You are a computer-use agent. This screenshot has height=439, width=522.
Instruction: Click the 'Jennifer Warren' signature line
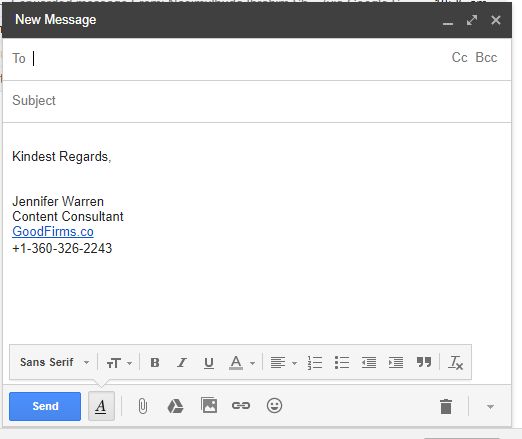coord(58,201)
